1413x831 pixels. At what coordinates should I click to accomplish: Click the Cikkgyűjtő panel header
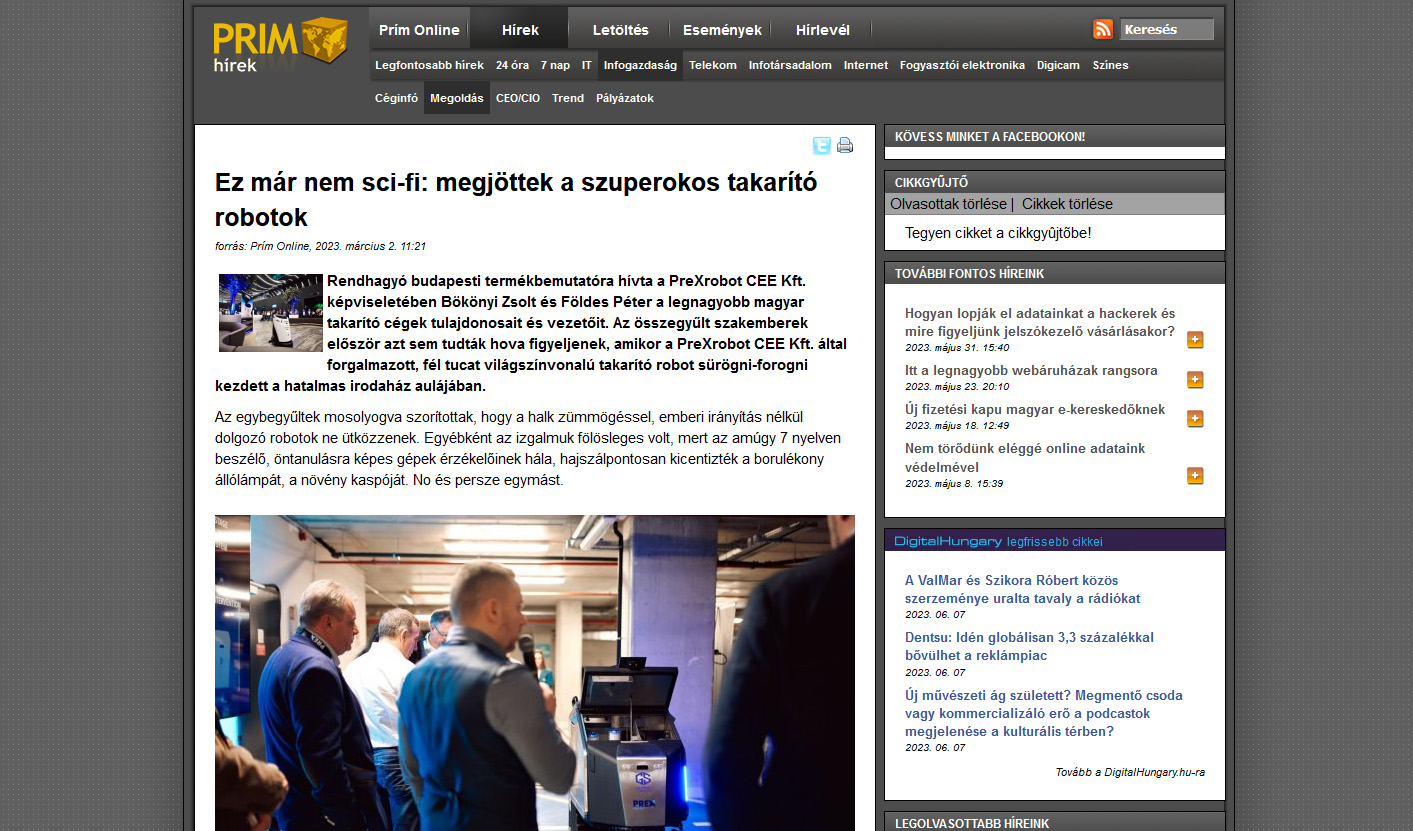tap(1055, 182)
